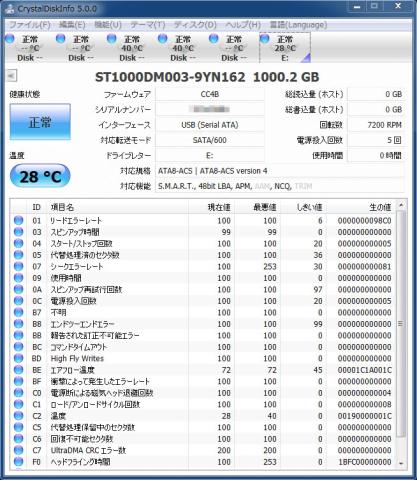Image resolution: width=417 pixels, height=480 pixels.
Task: Click the status icon of row 01 リードエラーレート
Action: pyautogui.click(x=19, y=220)
